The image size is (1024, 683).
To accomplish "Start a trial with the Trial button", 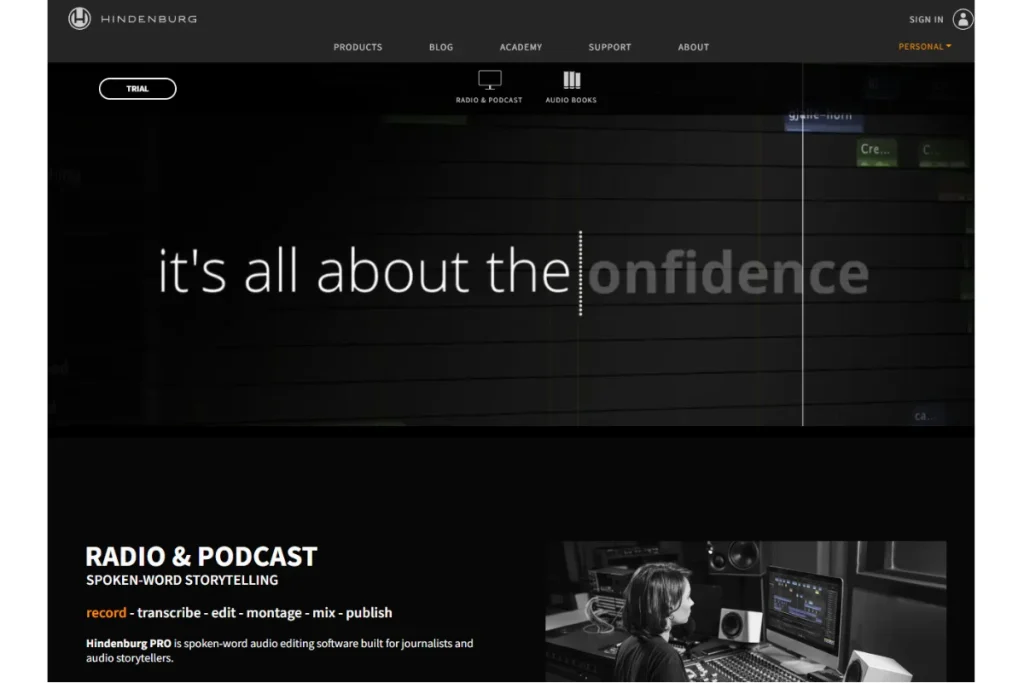I will click(138, 89).
